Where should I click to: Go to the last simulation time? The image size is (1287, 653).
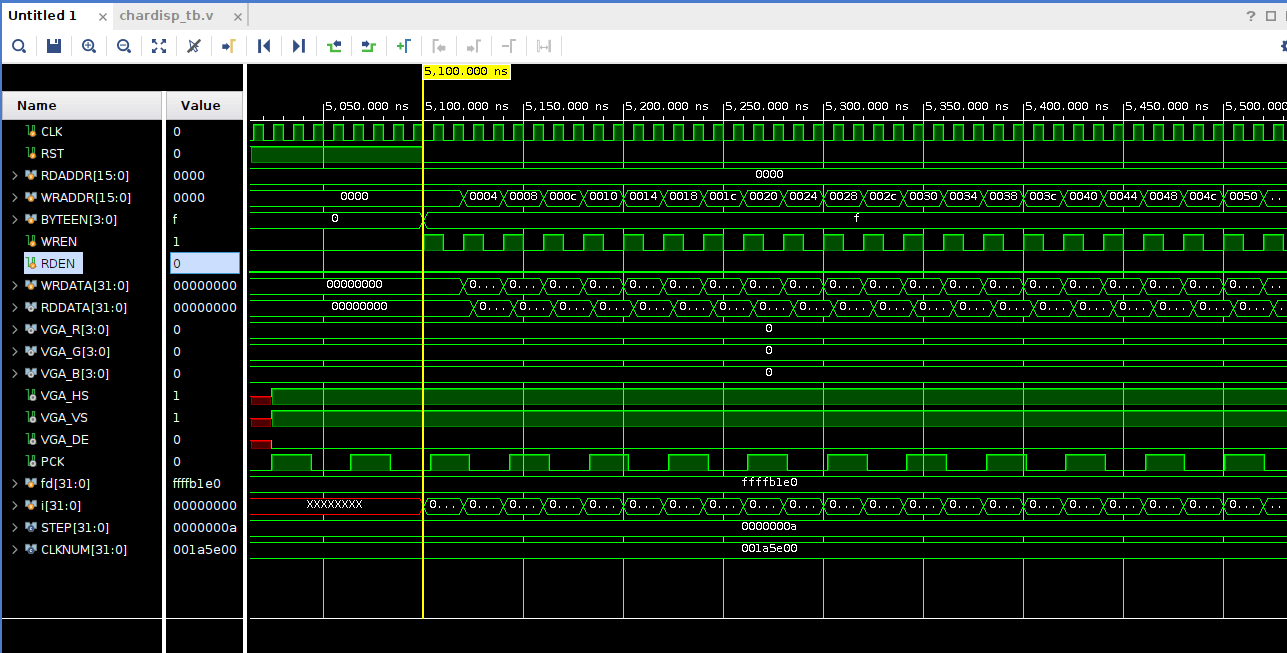[x=299, y=46]
